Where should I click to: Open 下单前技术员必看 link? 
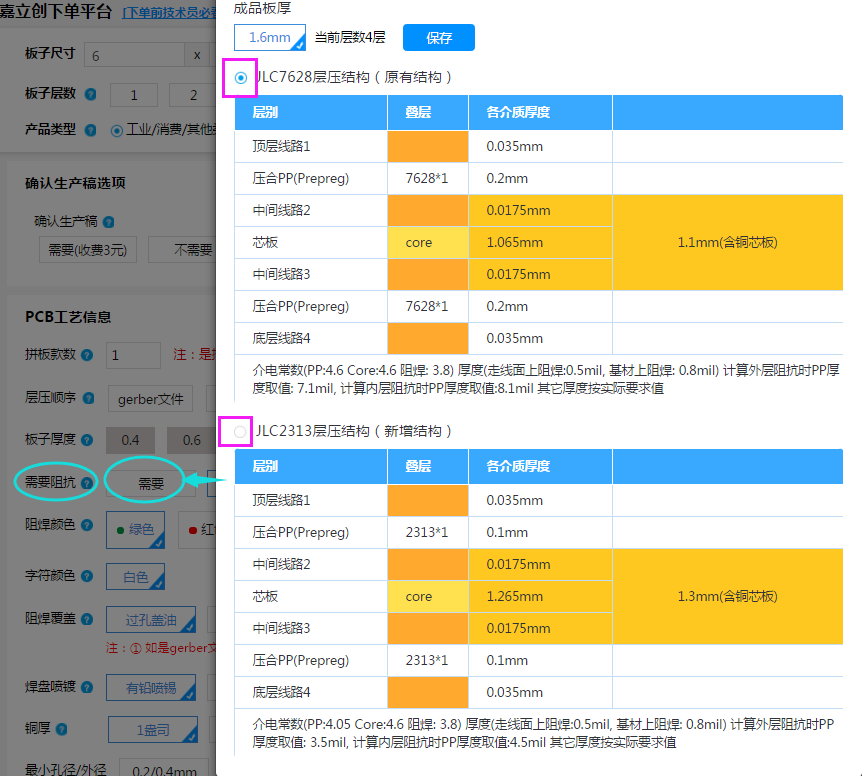pyautogui.click(x=168, y=13)
